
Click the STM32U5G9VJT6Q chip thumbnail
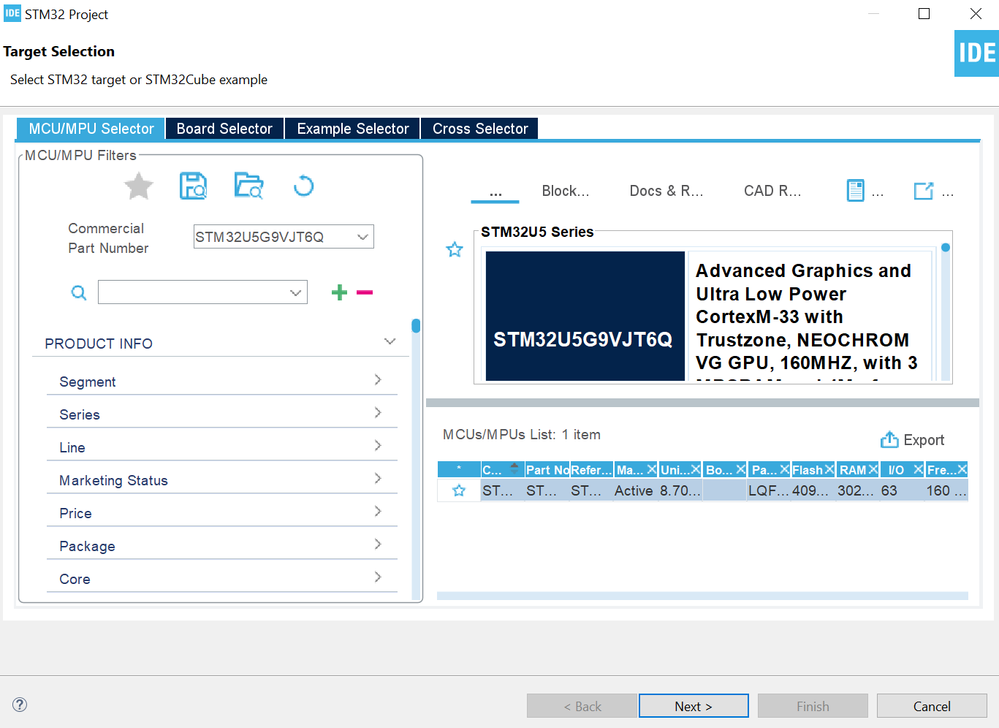pyautogui.click(x=585, y=316)
